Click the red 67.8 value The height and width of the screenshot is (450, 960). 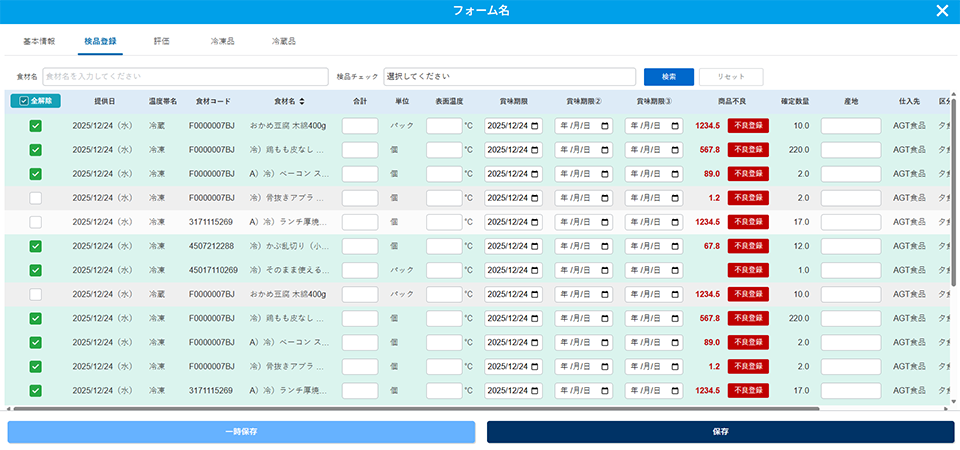[712, 246]
